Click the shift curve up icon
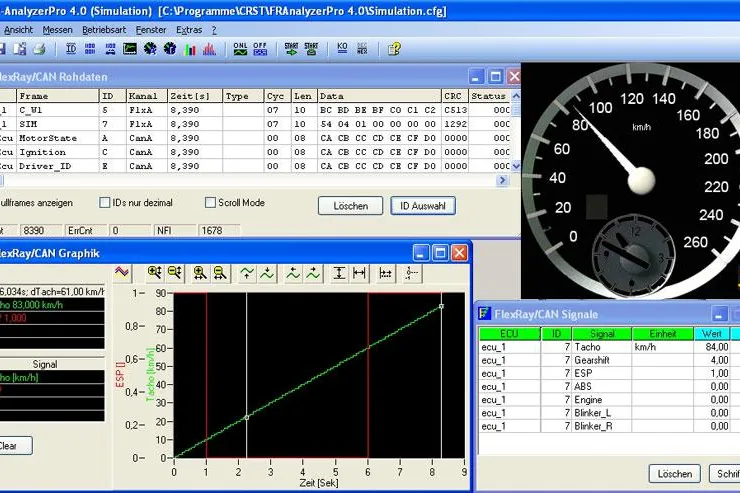Screen dimensions: 740x493 pos(246,273)
